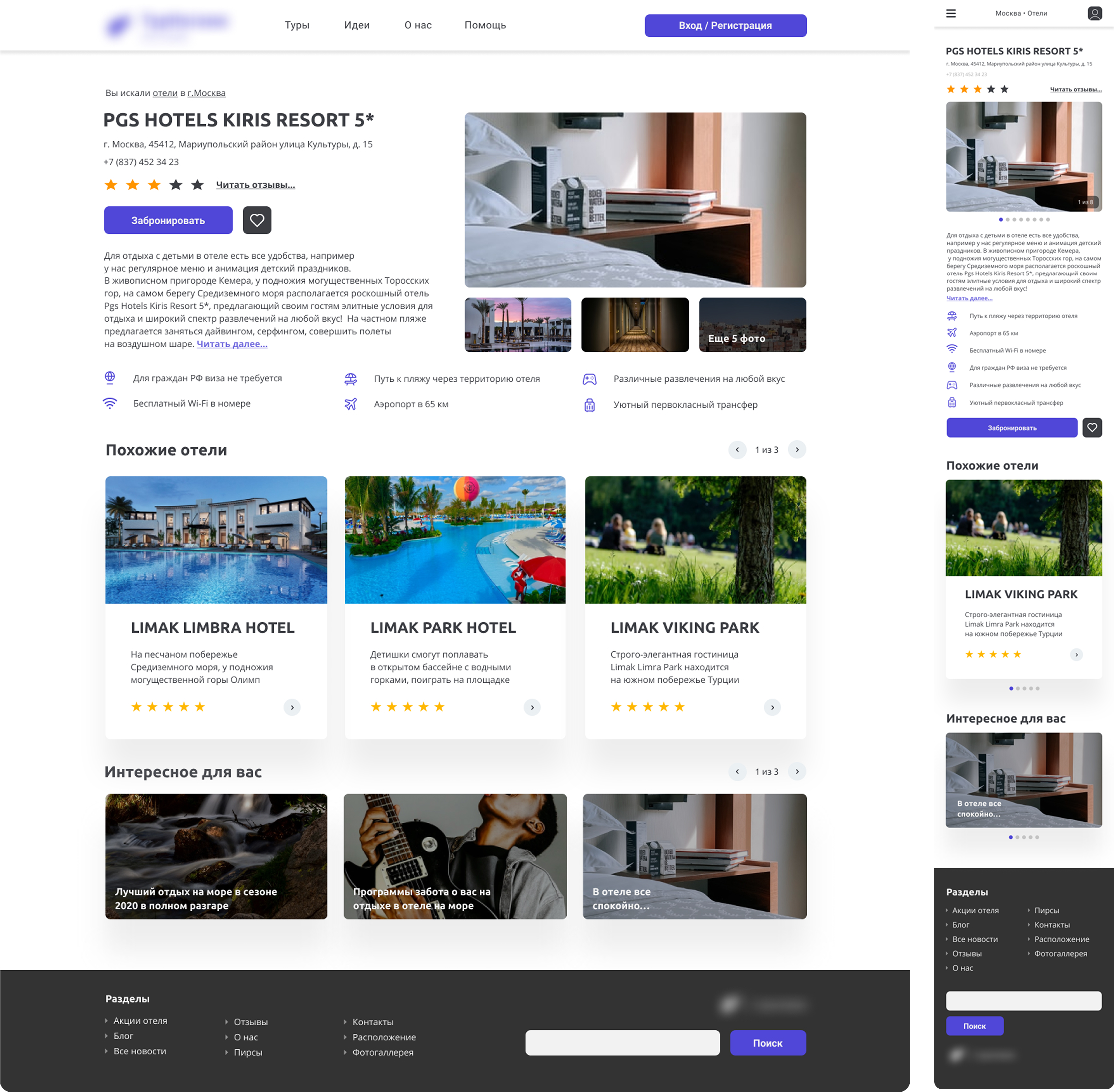The image size is (1114, 1092).
Task: Open the hotel corridor thumbnail
Action: pos(635,324)
